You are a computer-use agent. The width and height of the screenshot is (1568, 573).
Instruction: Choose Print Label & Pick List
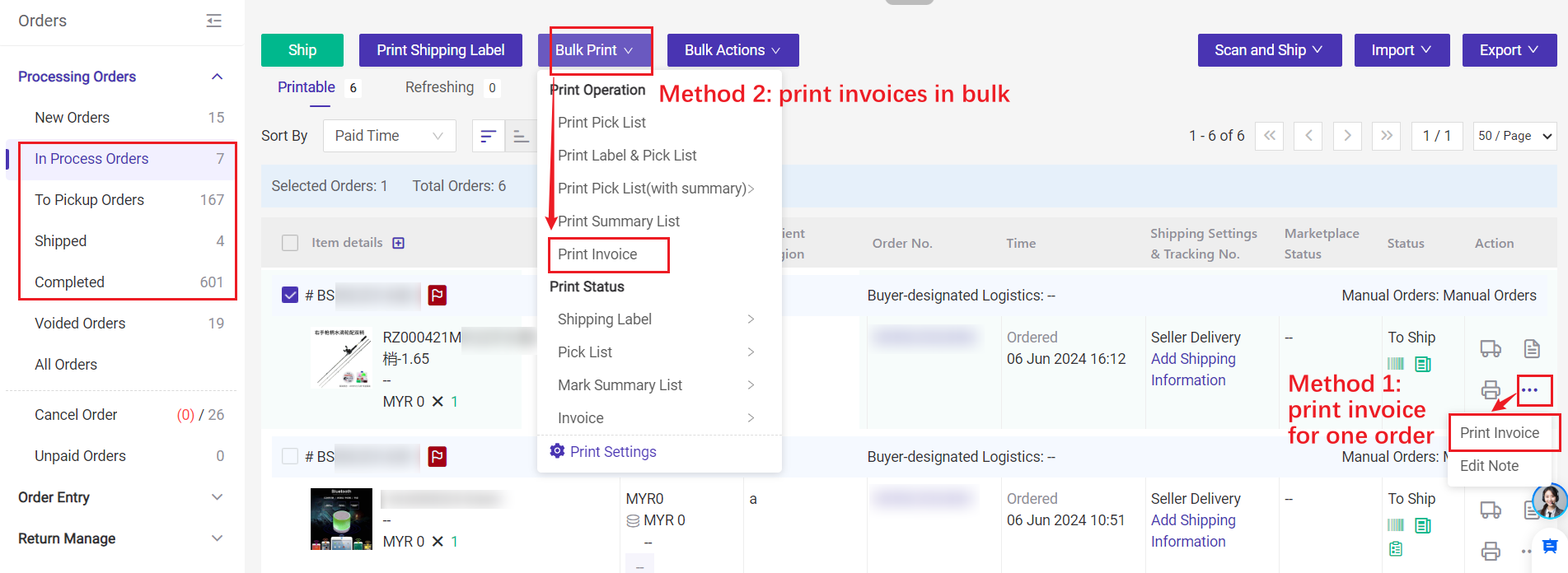(x=627, y=156)
